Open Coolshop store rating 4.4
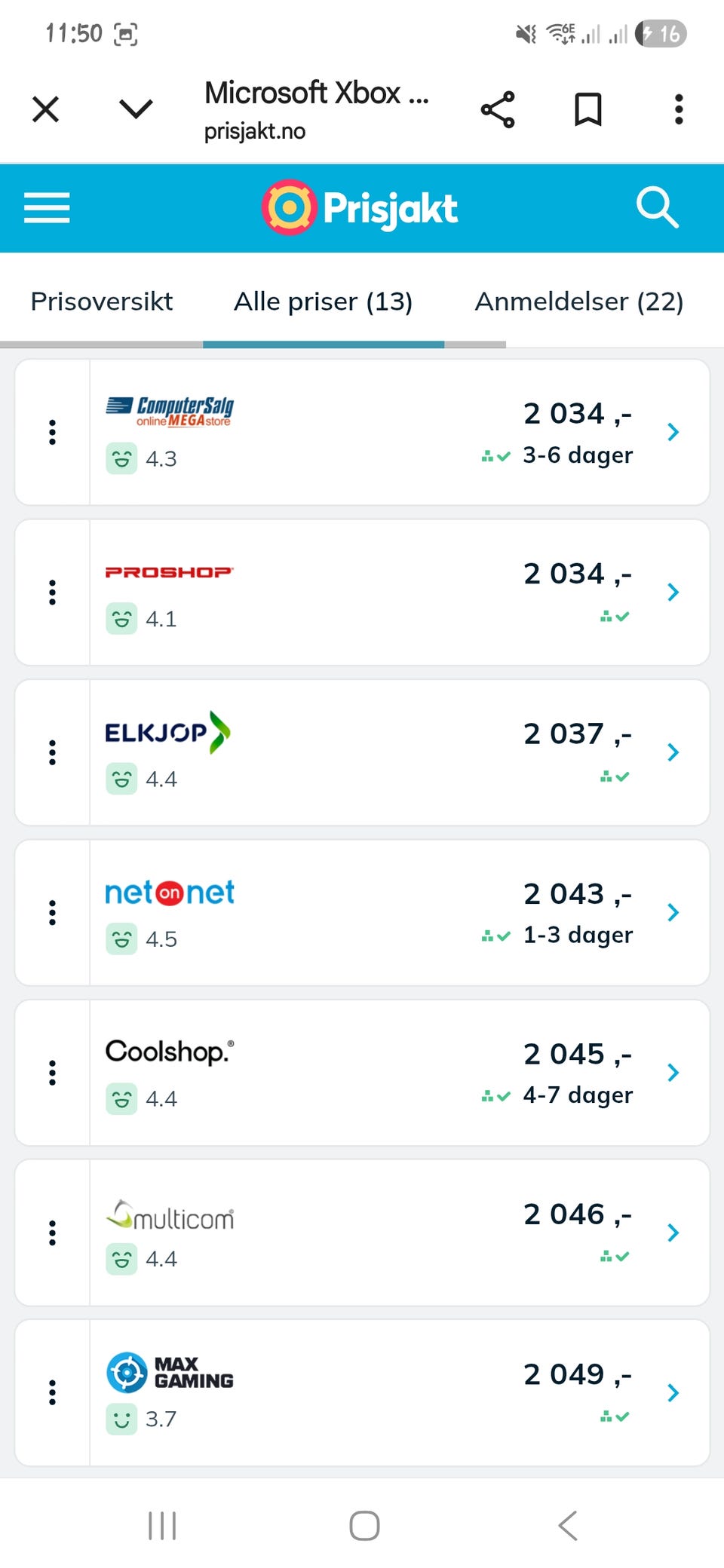 [x=143, y=1099]
